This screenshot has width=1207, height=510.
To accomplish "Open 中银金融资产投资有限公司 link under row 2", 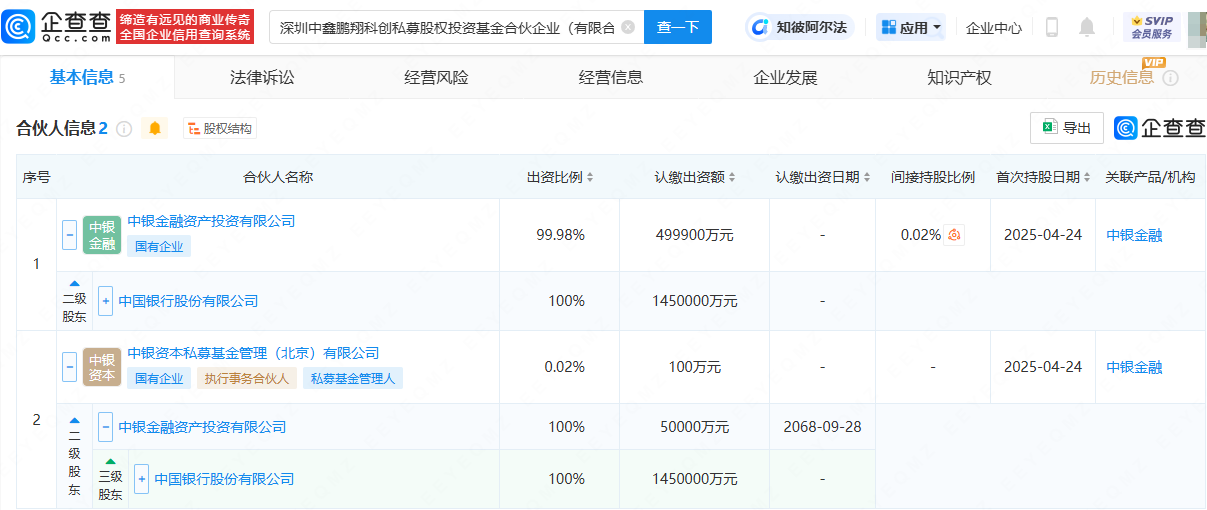I will click(x=202, y=427).
